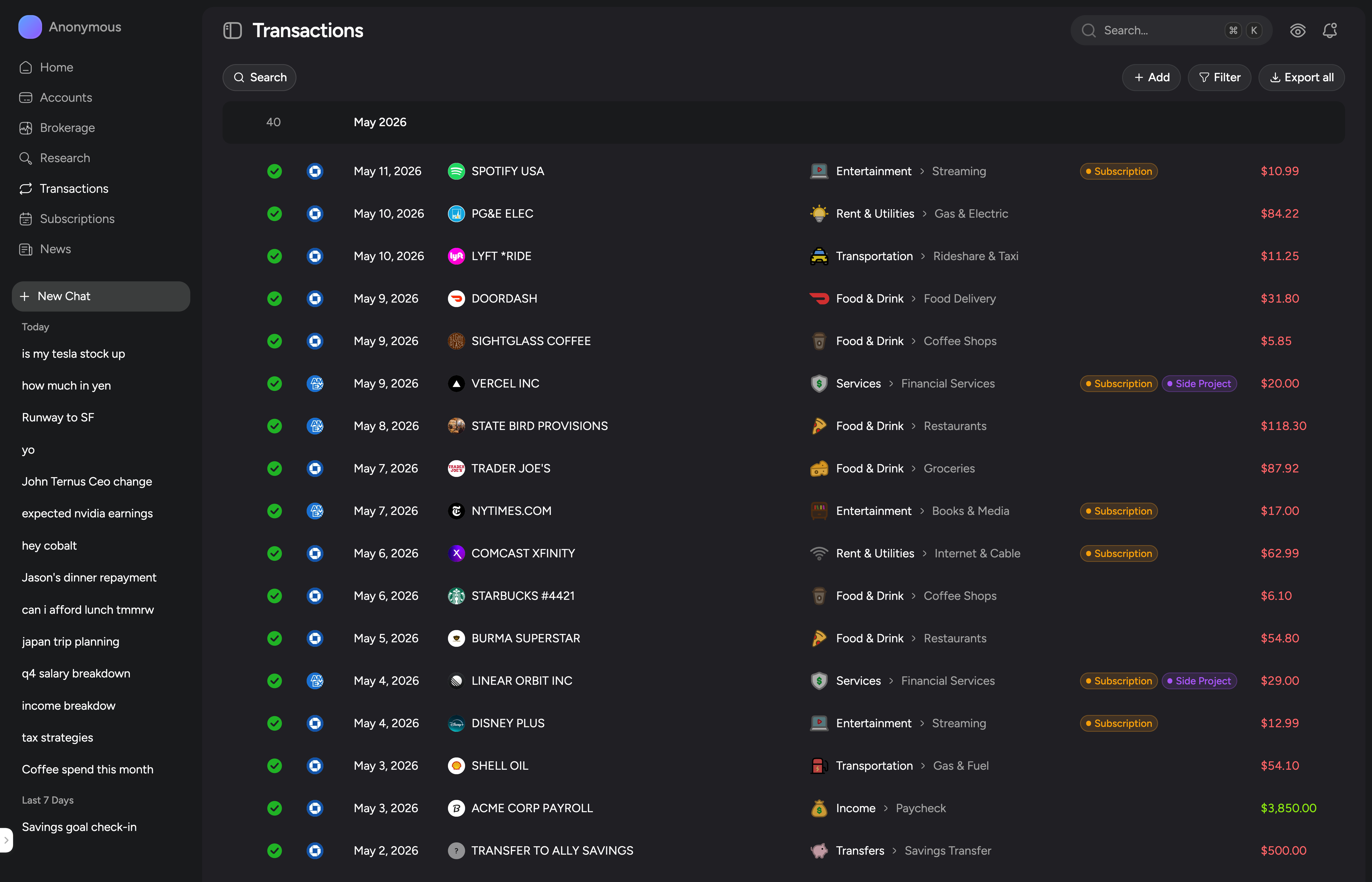
Task: Open Entertainment › Streaming category on Spotify row
Action: pyautogui.click(x=898, y=171)
